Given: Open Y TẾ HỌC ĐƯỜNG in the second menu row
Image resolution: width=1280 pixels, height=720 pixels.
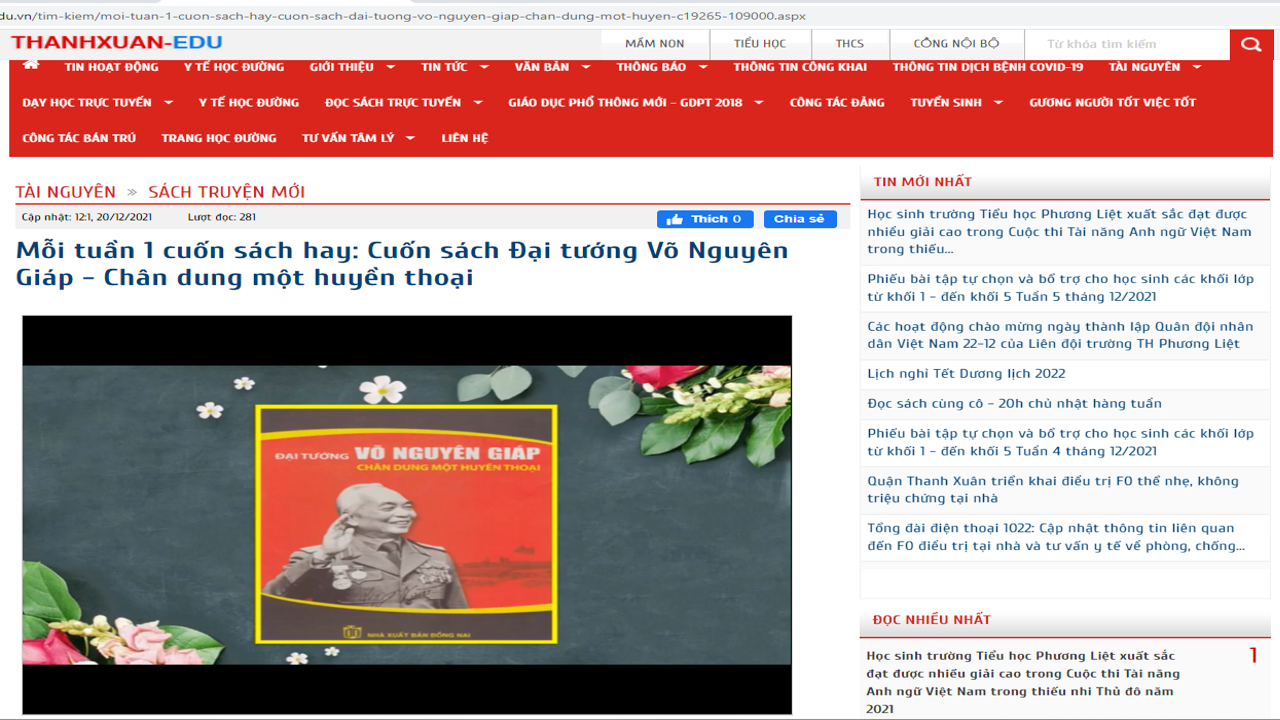Looking at the screenshot, I should click(249, 102).
